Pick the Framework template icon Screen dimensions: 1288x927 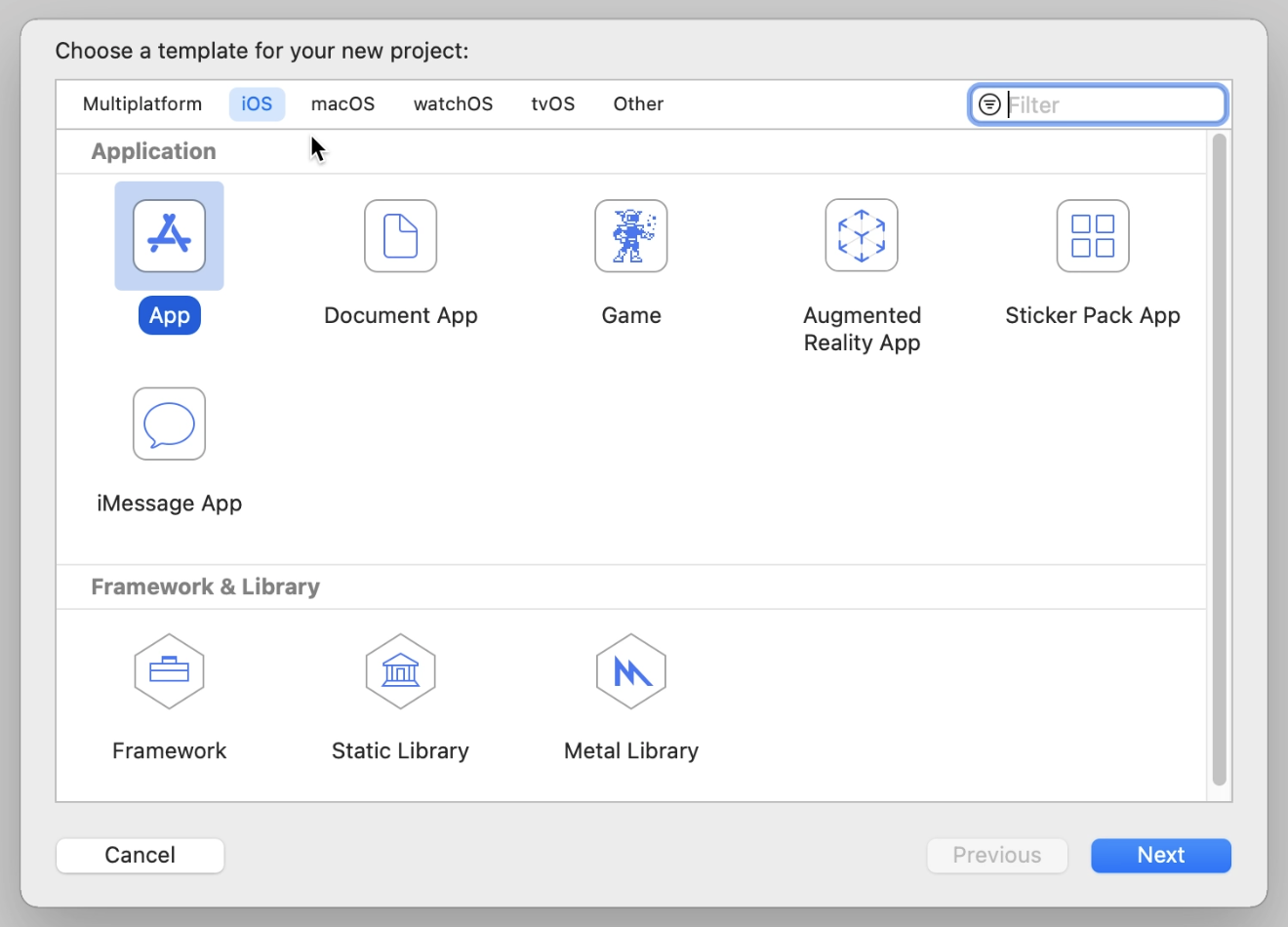click(x=169, y=671)
